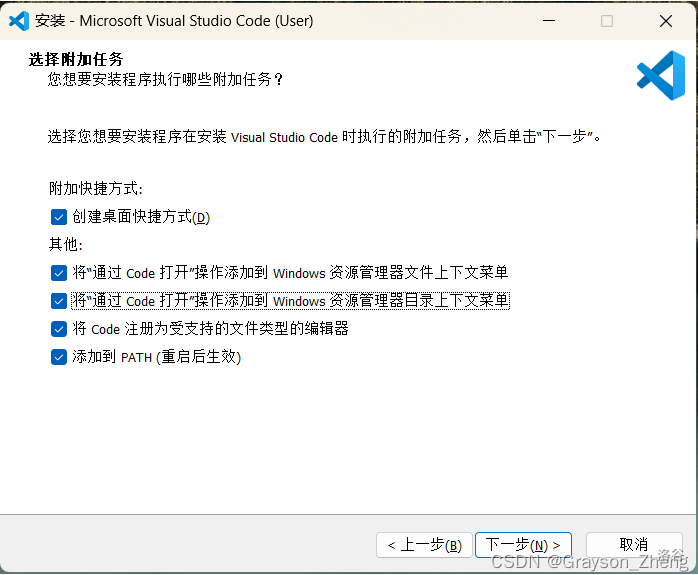
Task: Click the 选择附加任务 heading text
Action: (76, 59)
